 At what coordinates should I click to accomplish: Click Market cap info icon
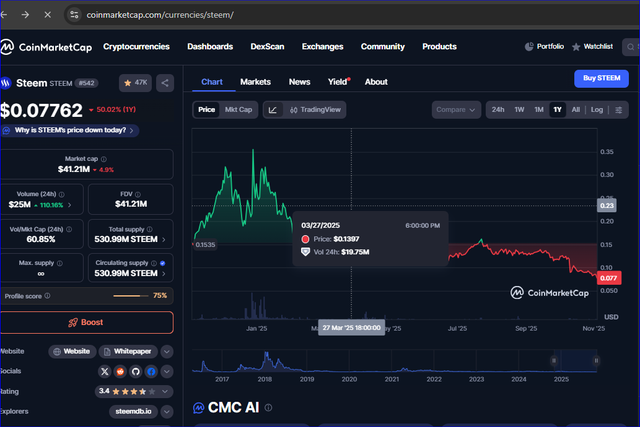[104, 159]
